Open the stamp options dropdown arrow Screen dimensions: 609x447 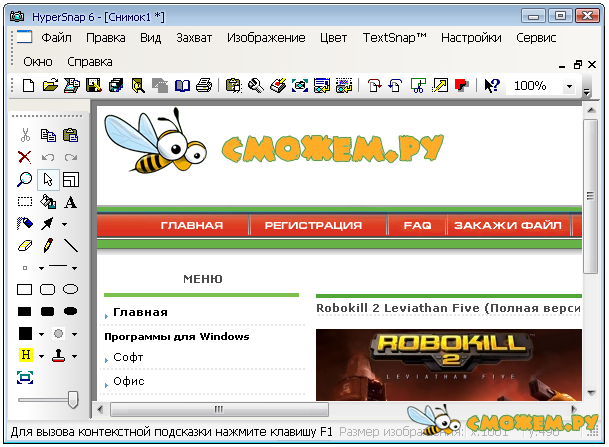coord(74,356)
